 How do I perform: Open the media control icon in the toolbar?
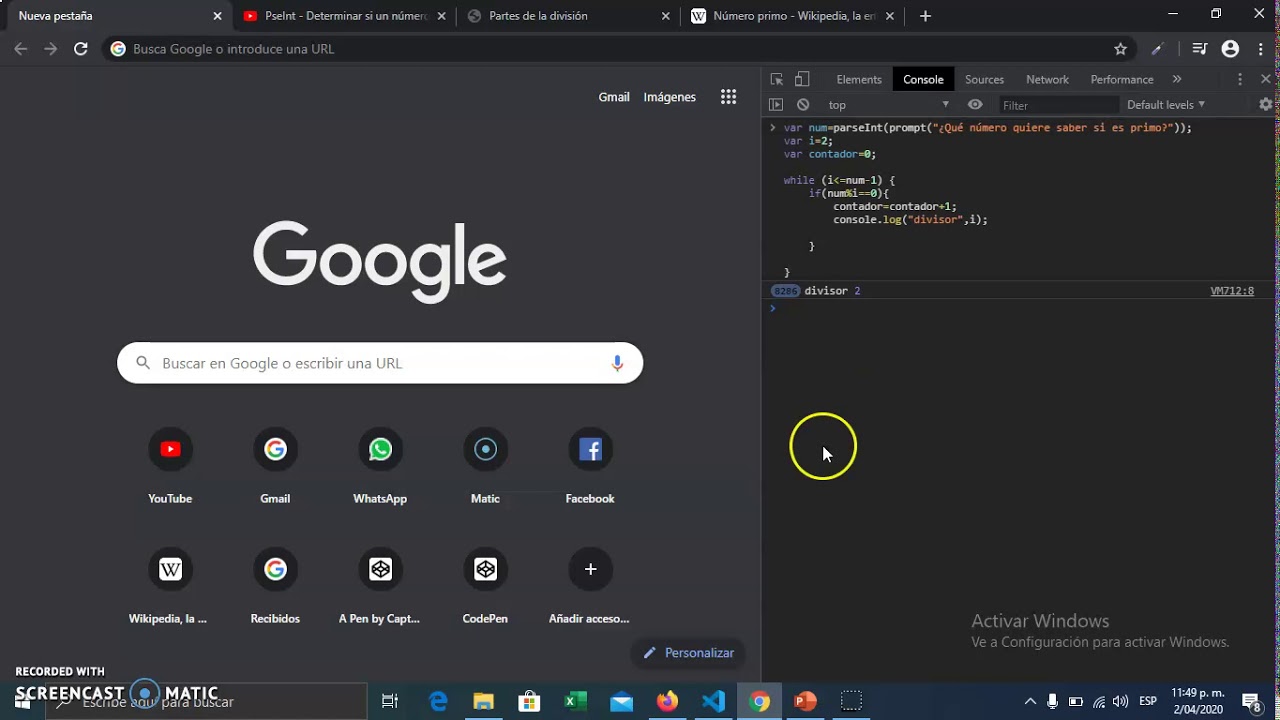pos(1201,48)
